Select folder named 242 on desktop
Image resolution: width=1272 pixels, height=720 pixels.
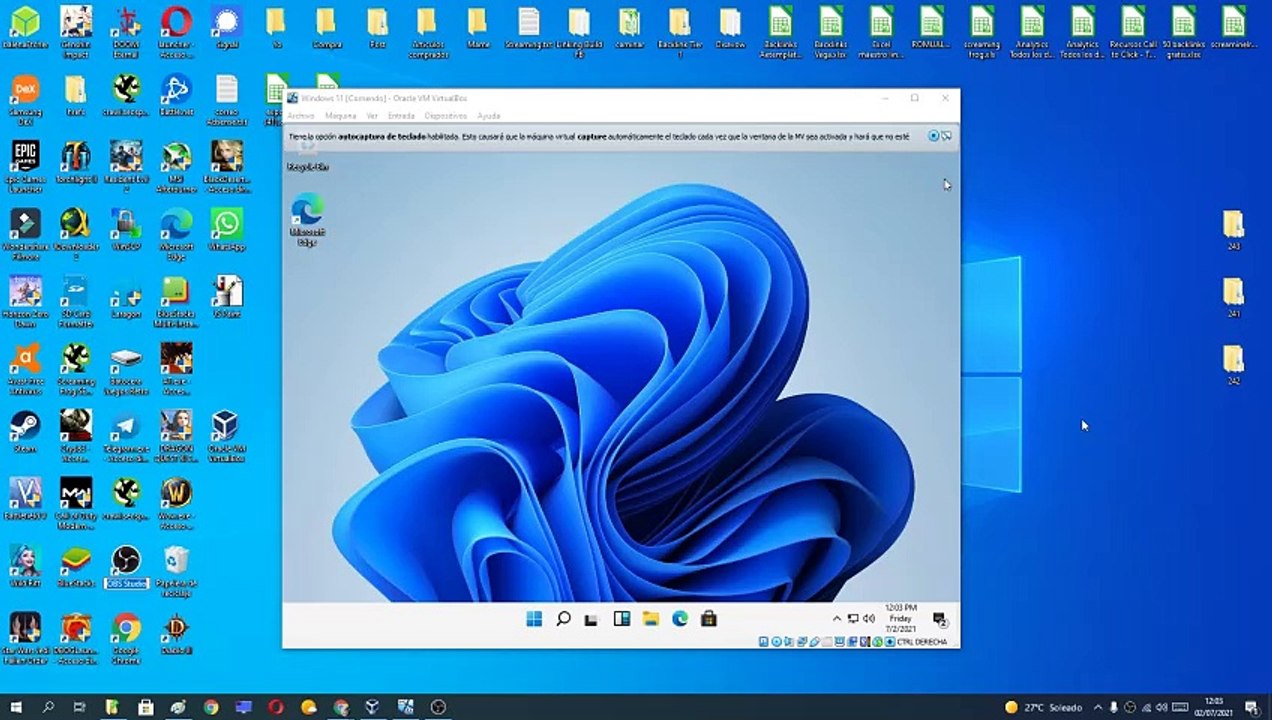point(1233,365)
